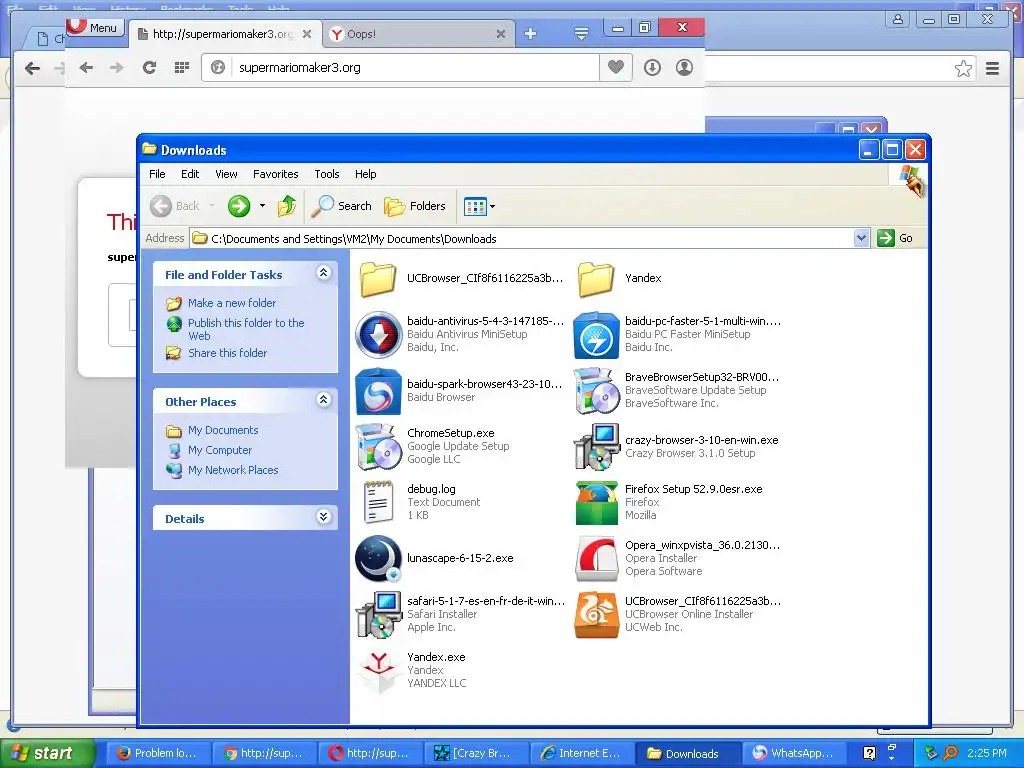
Task: Select the safari-5-1-7 installer icon
Action: (378, 615)
